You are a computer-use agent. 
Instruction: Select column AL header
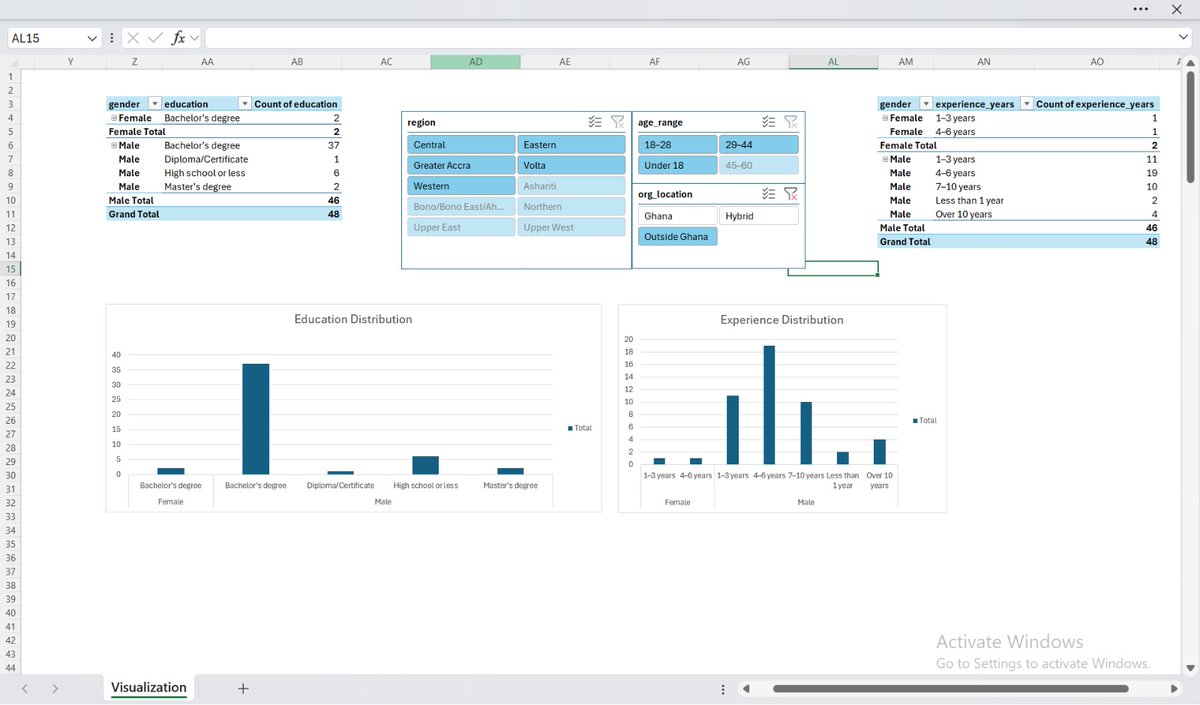(833, 62)
